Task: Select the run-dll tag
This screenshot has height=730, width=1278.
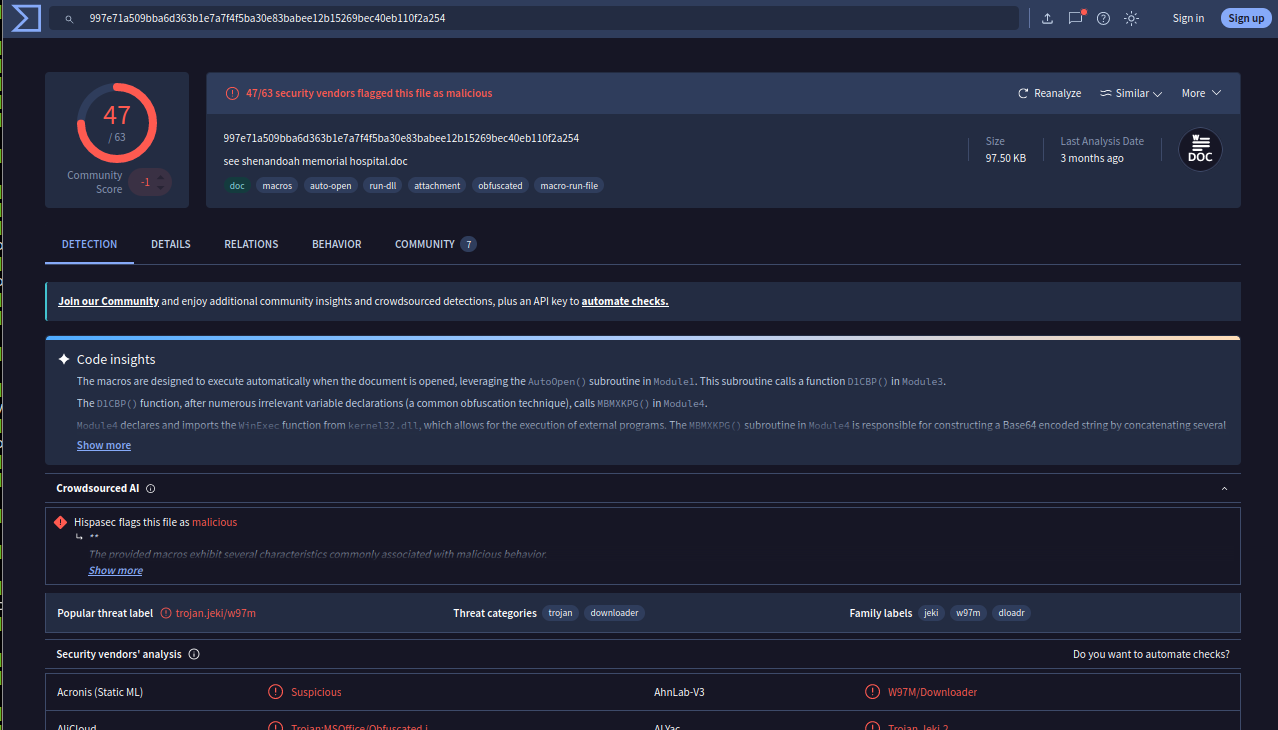Action: coord(383,185)
